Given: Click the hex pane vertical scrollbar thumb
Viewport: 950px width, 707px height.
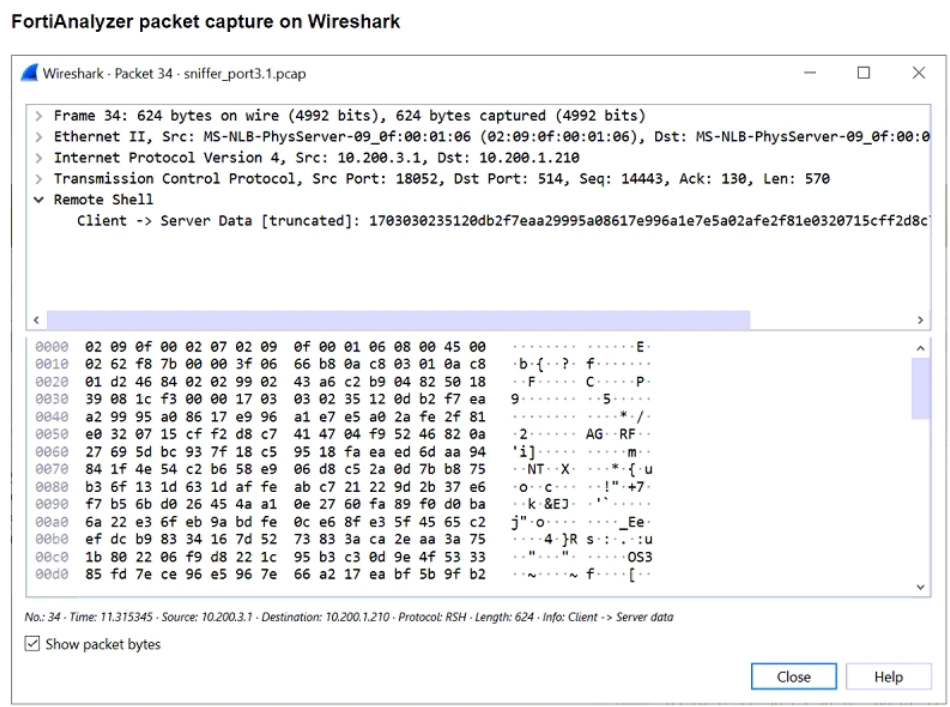Looking at the screenshot, I should [x=920, y=389].
